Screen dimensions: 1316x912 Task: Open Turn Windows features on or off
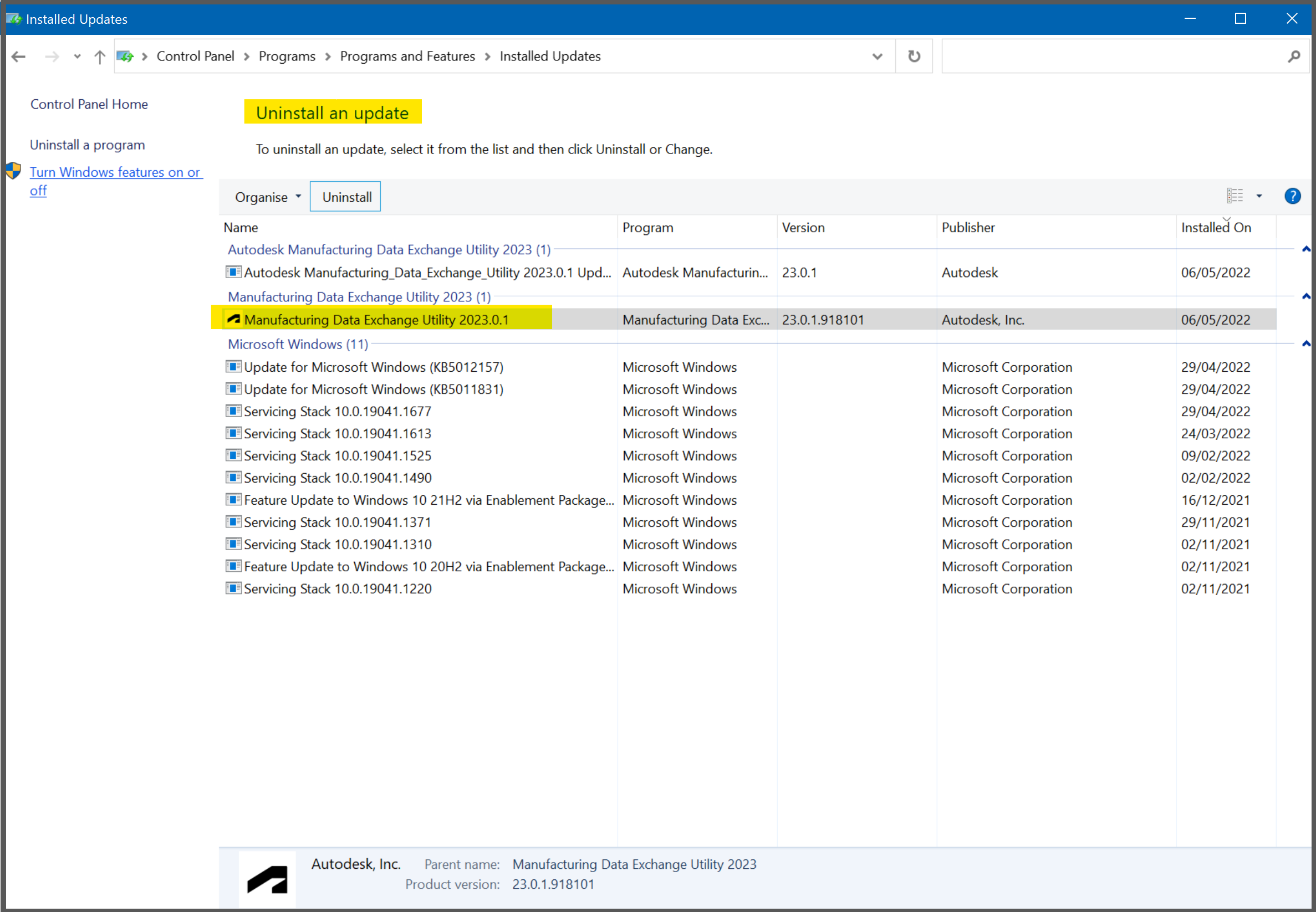[115, 181]
